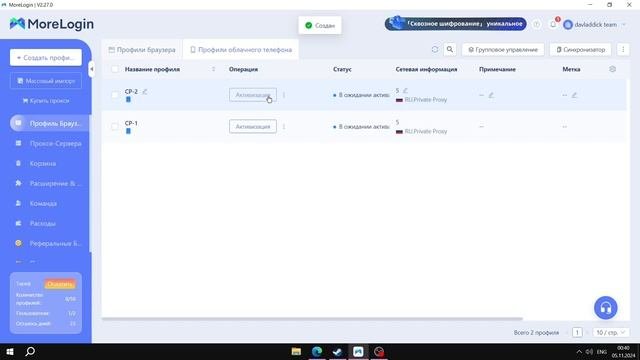Click ENG language indicator
This screenshot has width=640, height=360.
click(602, 351)
